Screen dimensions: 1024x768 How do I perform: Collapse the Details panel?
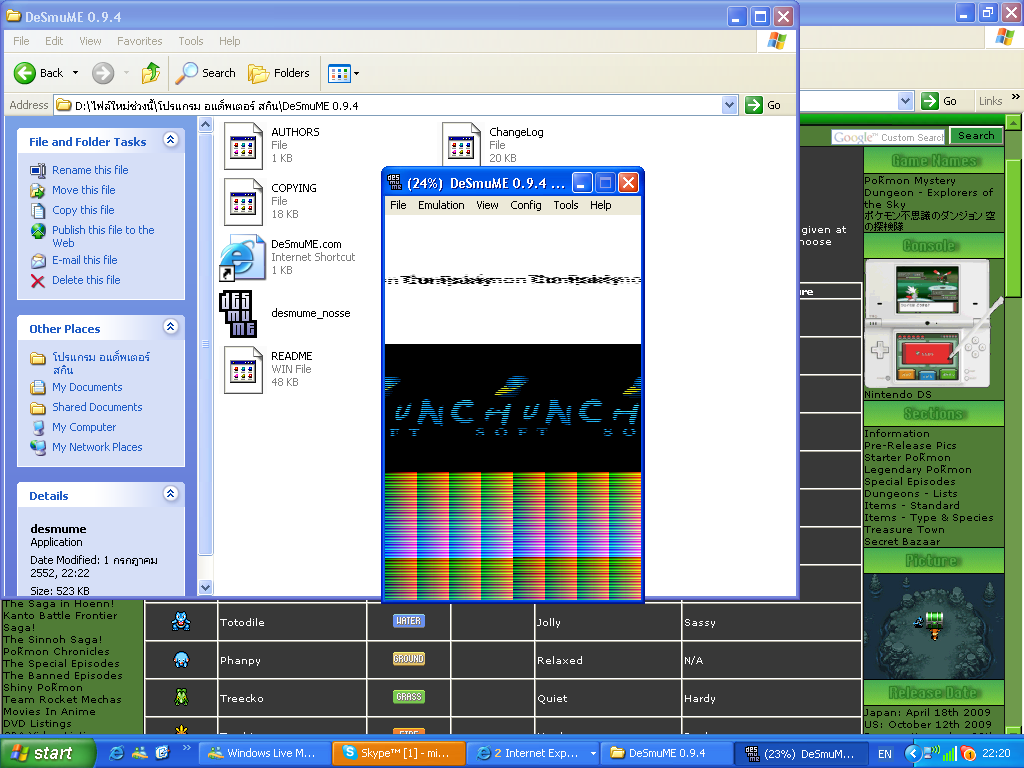pyautogui.click(x=170, y=494)
